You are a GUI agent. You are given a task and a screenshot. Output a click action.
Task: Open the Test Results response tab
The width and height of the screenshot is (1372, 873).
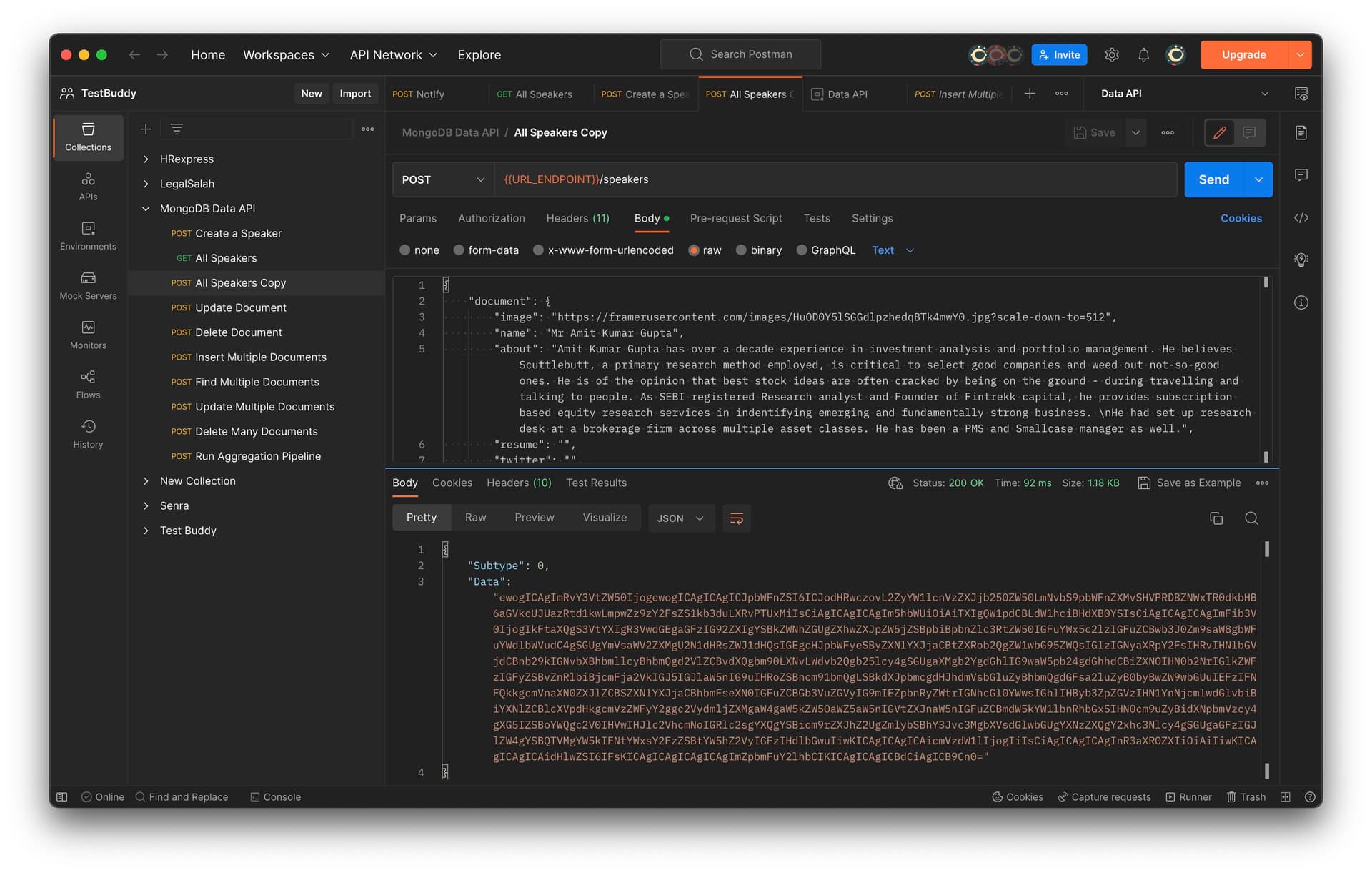pos(596,483)
